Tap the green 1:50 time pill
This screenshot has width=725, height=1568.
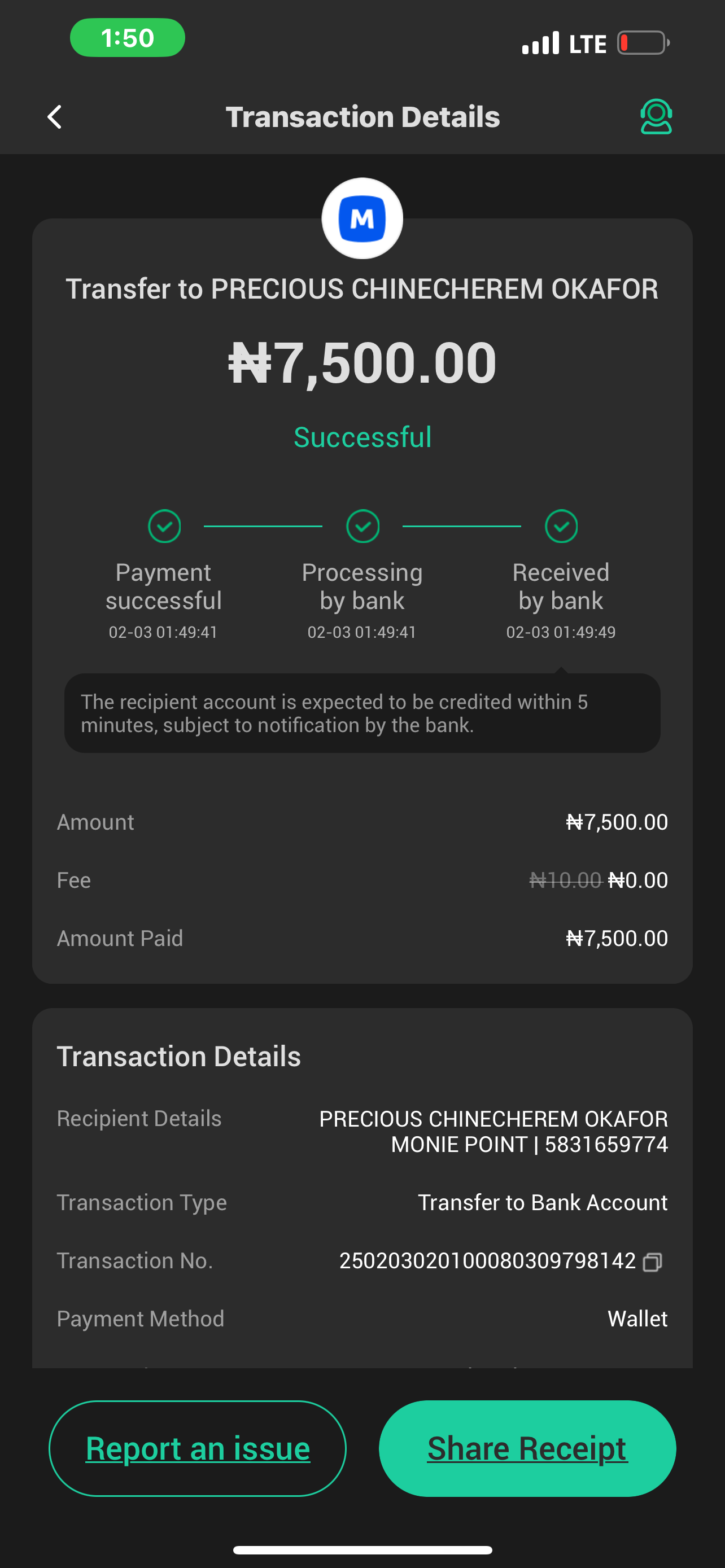127,38
